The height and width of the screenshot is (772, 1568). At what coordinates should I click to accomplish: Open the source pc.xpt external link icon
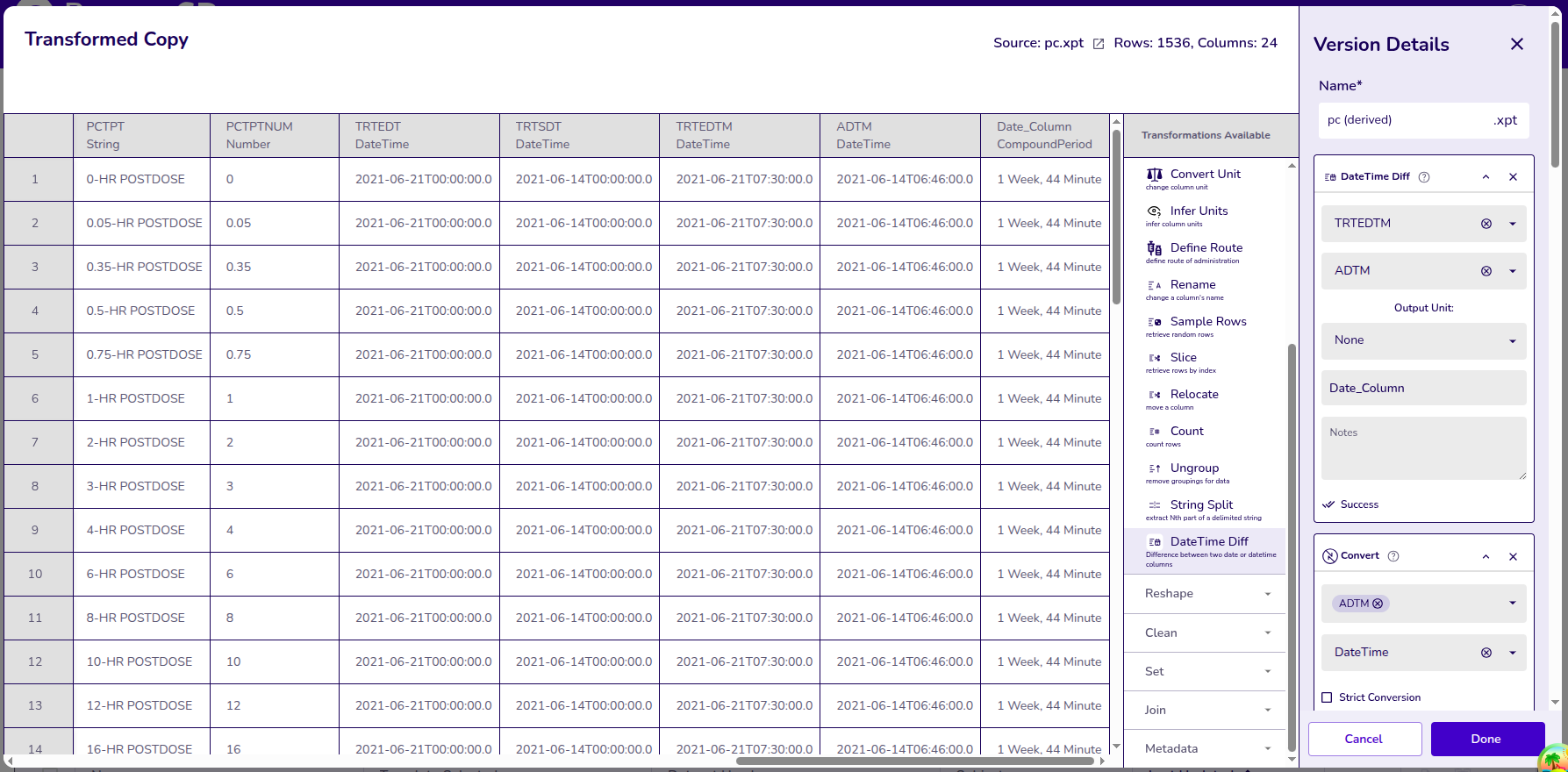tap(1098, 44)
